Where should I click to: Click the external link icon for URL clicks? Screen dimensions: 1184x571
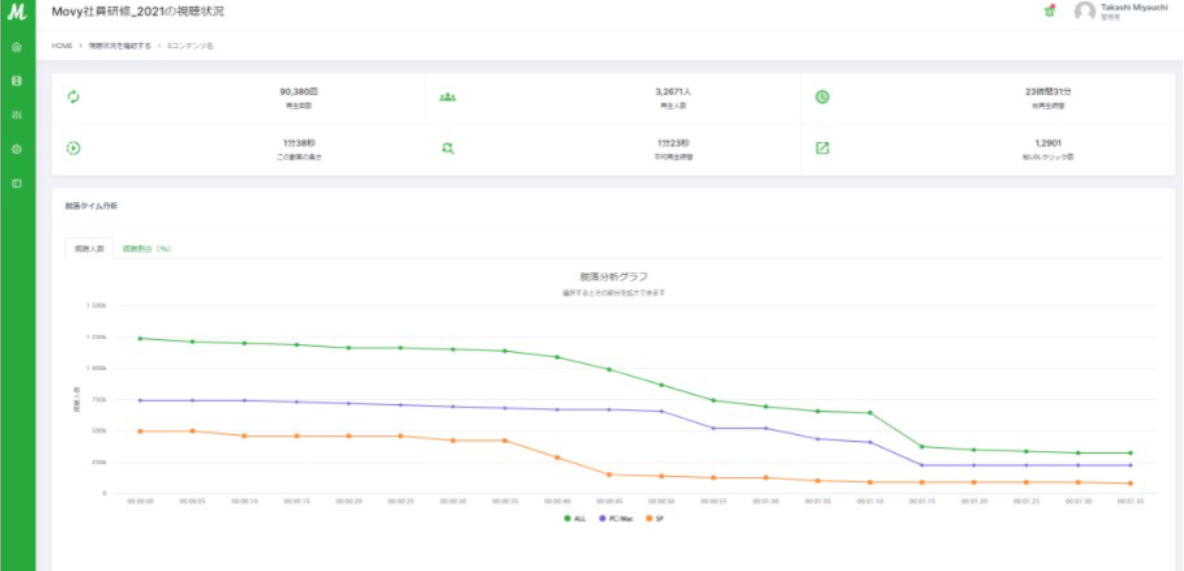click(822, 148)
